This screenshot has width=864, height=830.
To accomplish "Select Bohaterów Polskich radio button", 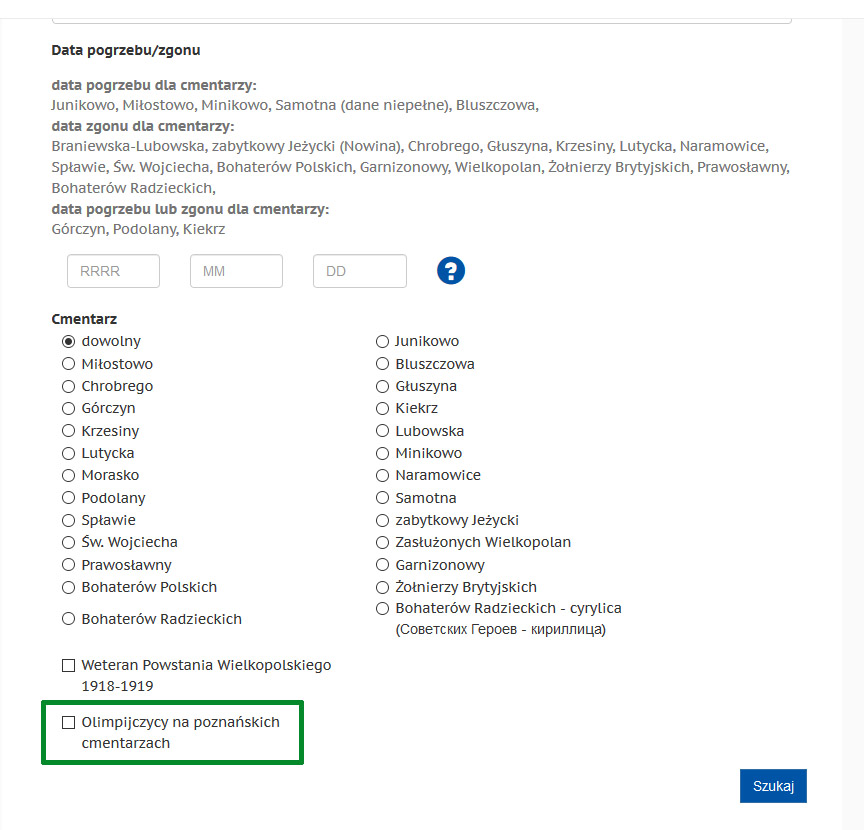I will [x=68, y=588].
